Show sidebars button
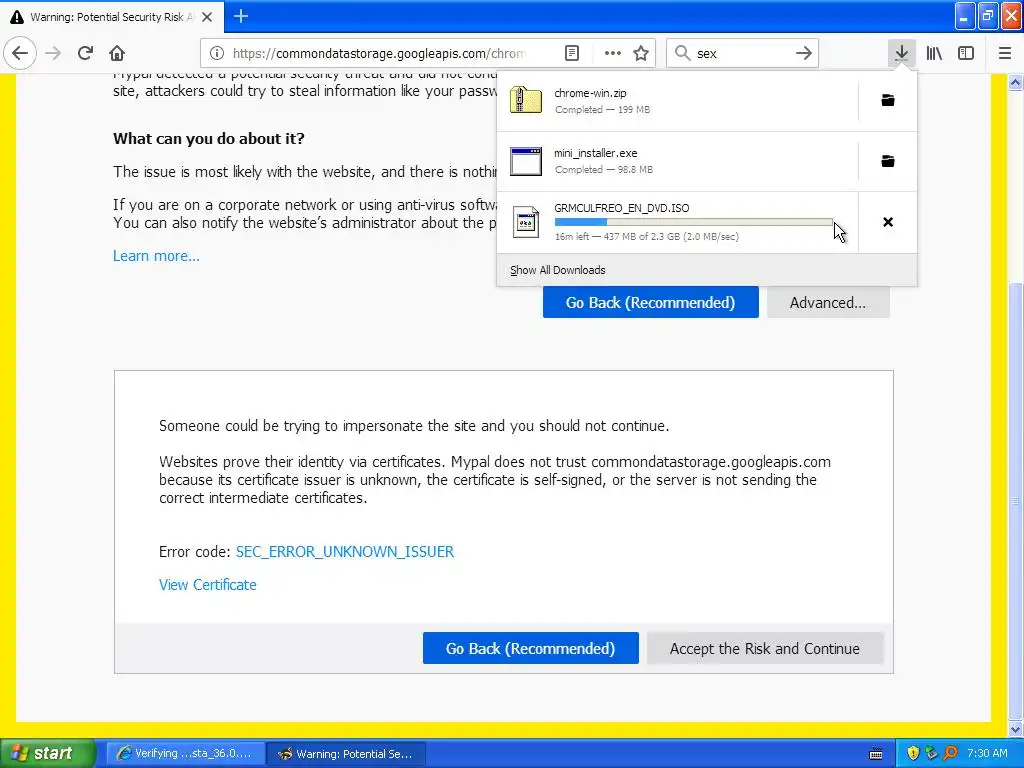Image resolution: width=1024 pixels, height=768 pixels. tap(966, 53)
